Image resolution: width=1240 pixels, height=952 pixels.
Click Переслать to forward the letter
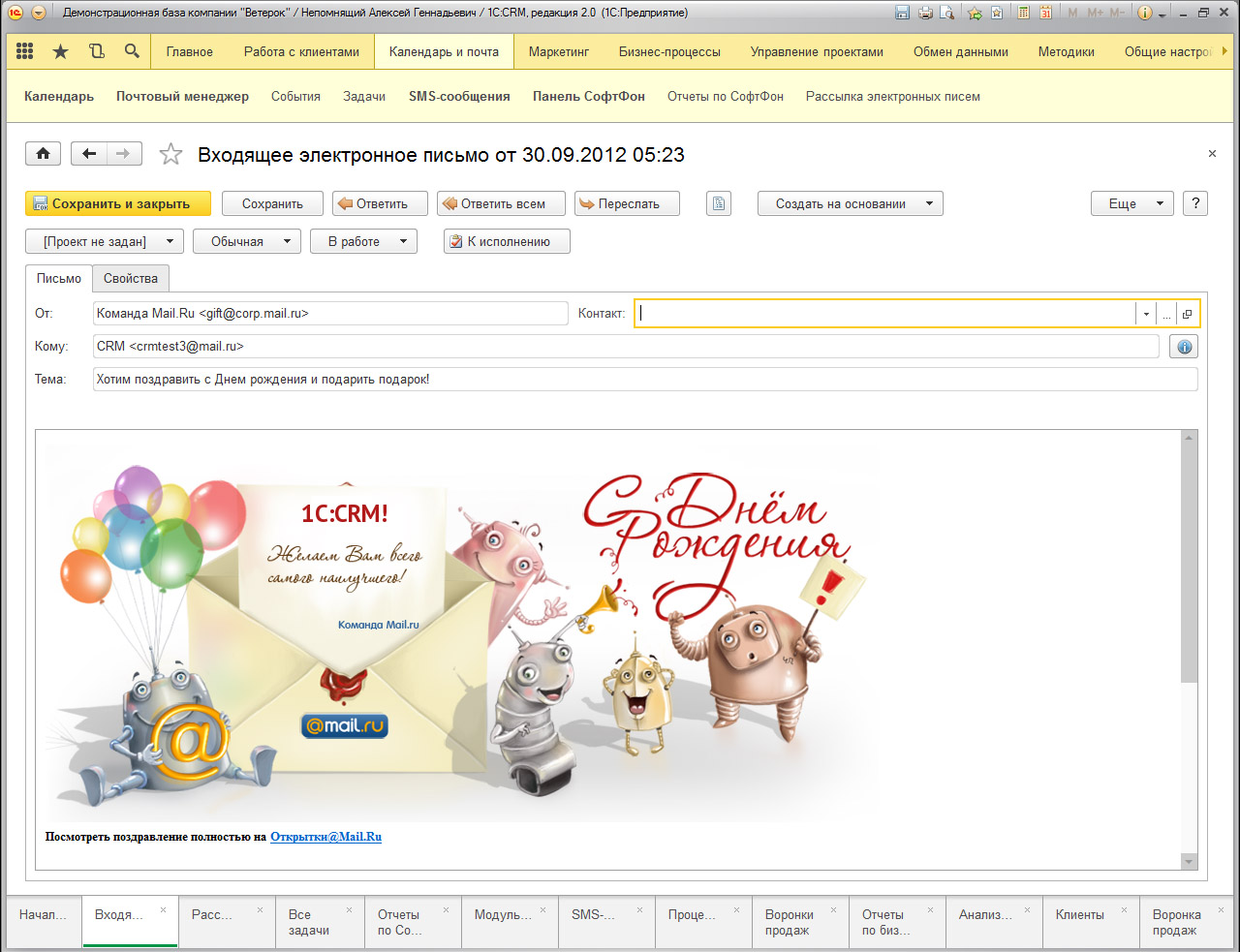coord(627,203)
